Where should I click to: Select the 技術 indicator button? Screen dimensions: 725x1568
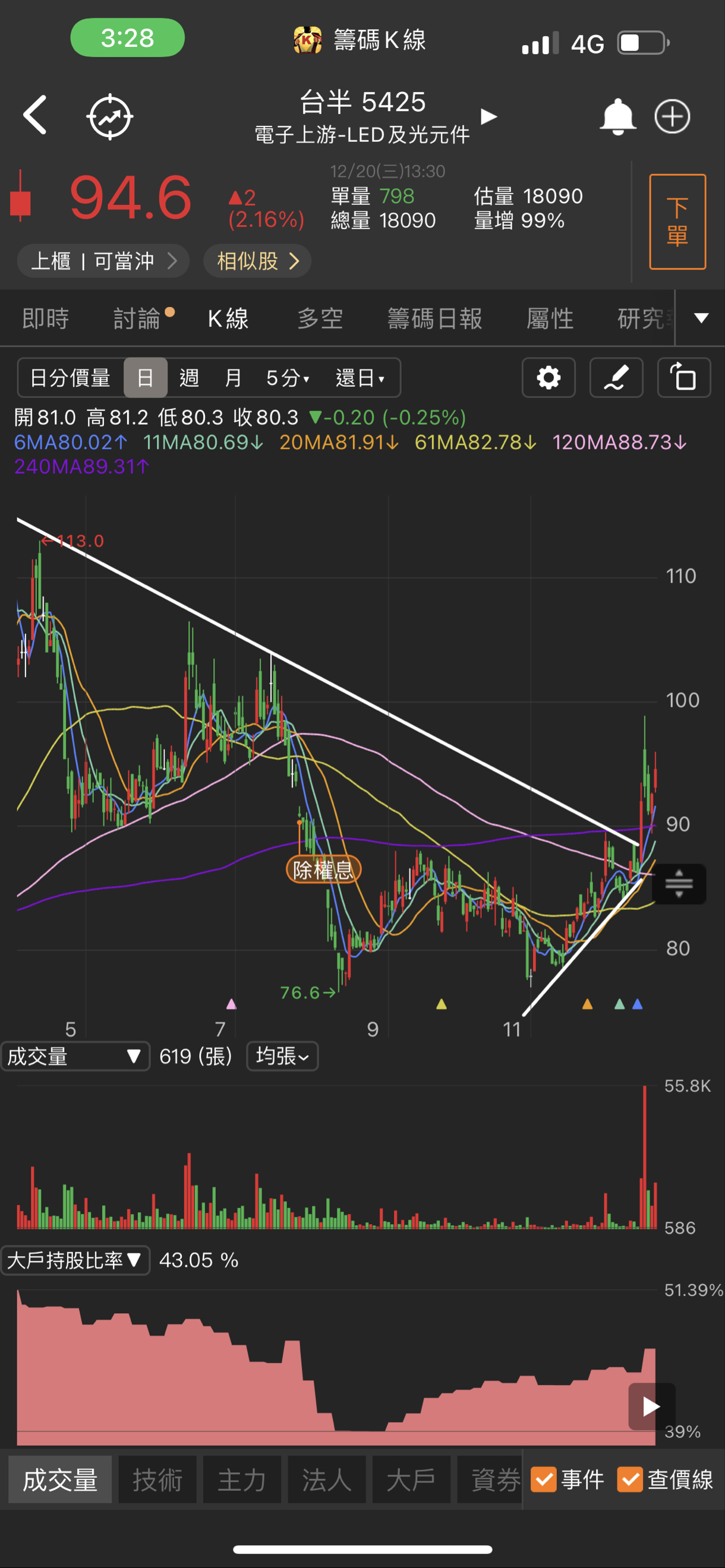[158, 1480]
